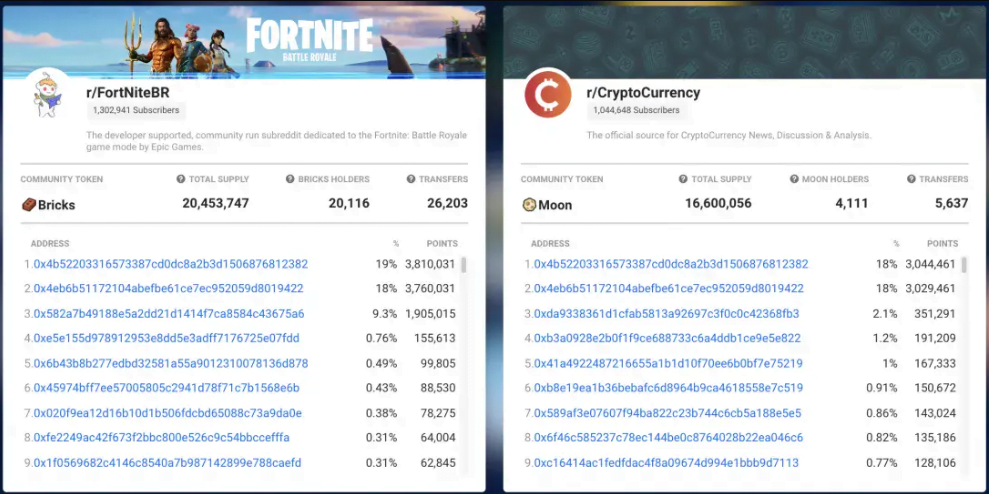Click the Bricks token icon
The height and width of the screenshot is (494, 989).
pos(28,204)
